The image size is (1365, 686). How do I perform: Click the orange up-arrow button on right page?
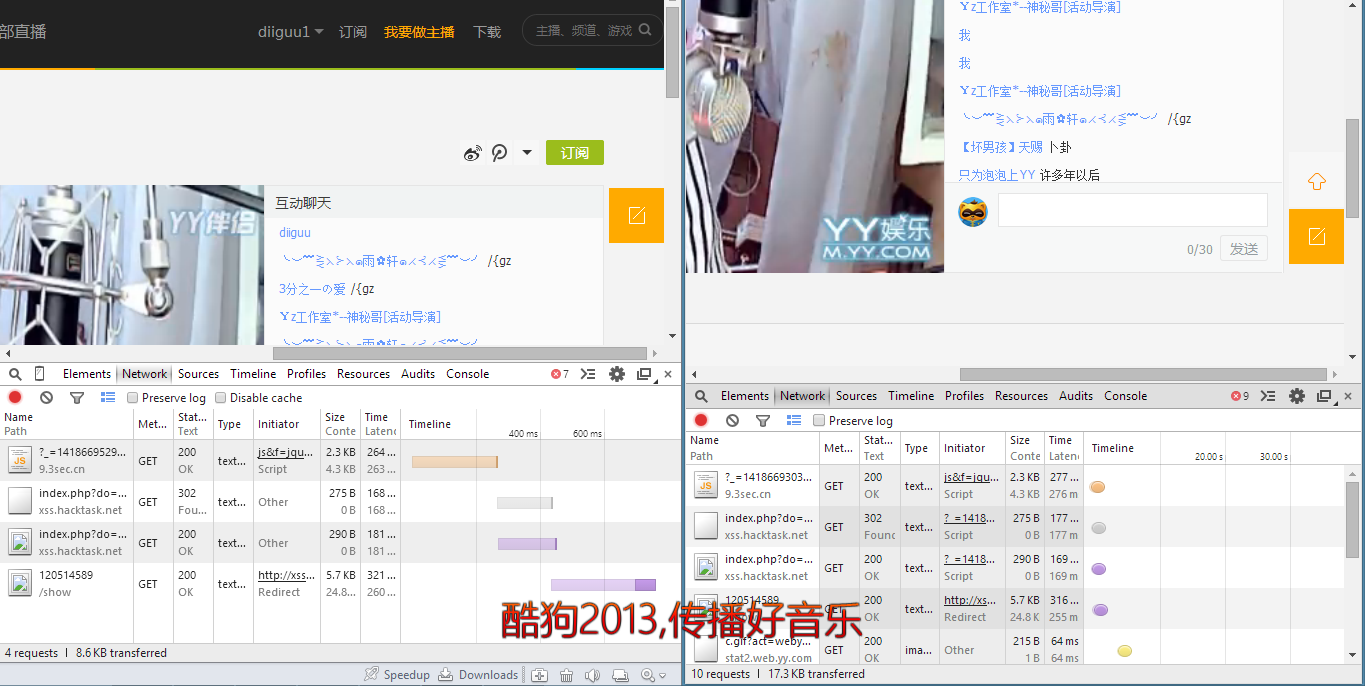[x=1316, y=181]
